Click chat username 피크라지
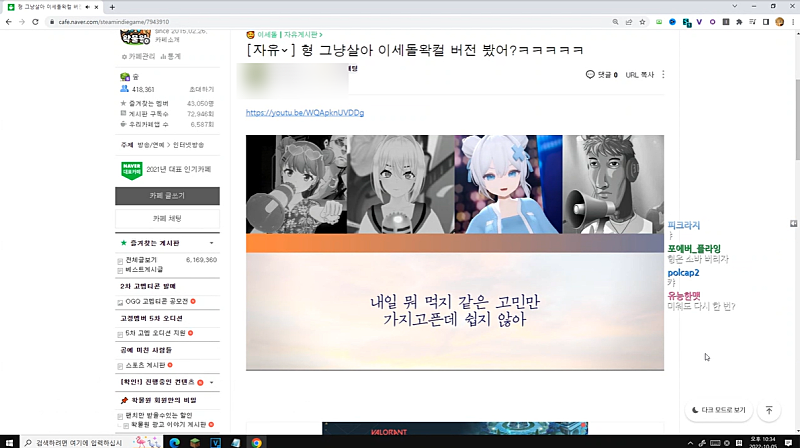The width and height of the screenshot is (800, 448). (684, 225)
